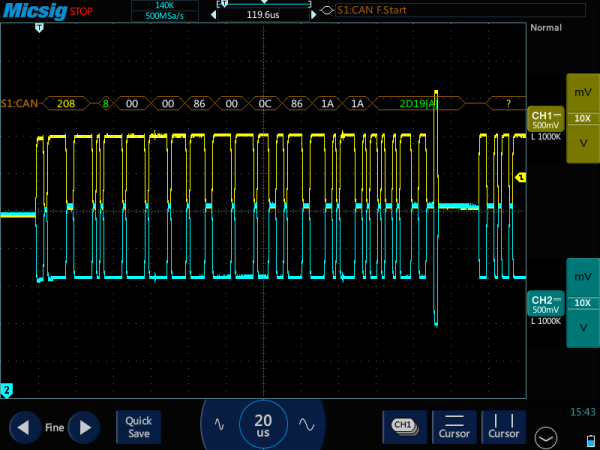Viewport: 600px width, 450px height.
Task: Toggle CH1 500mV channel tag
Action: coord(546,119)
